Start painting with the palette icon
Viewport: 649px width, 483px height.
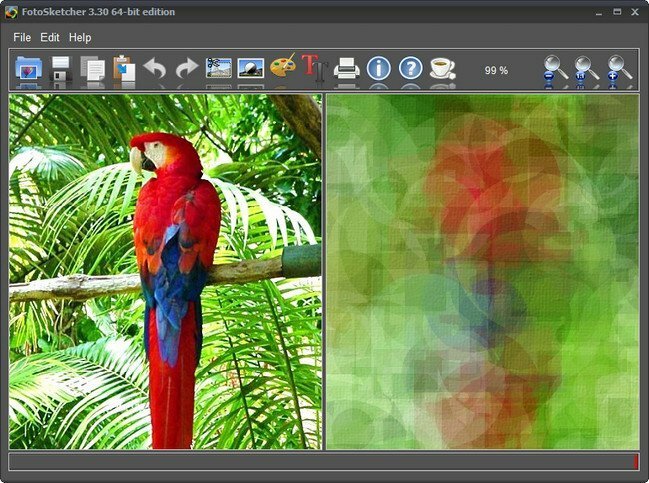[x=283, y=69]
